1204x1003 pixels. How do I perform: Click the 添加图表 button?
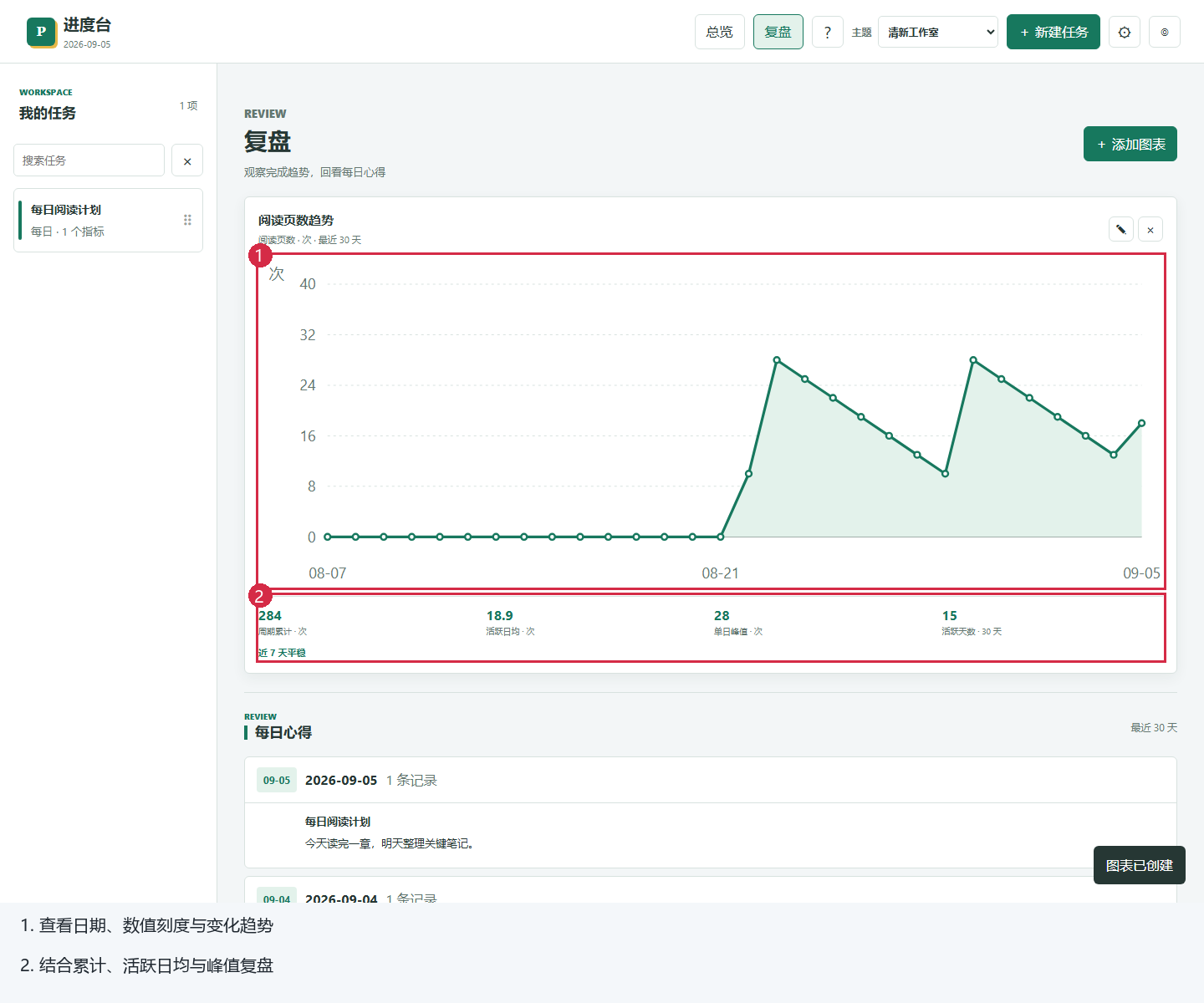[x=1130, y=144]
